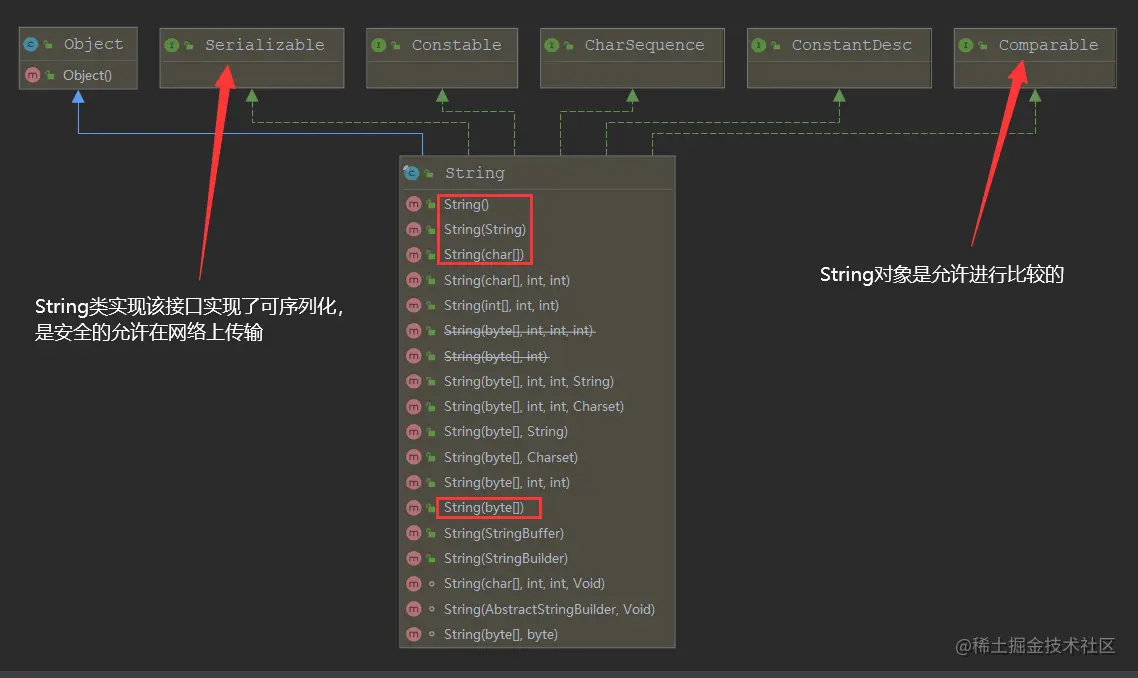The image size is (1138, 678).
Task: Select the String(StringBuffer) constructor row
Action: click(537, 533)
